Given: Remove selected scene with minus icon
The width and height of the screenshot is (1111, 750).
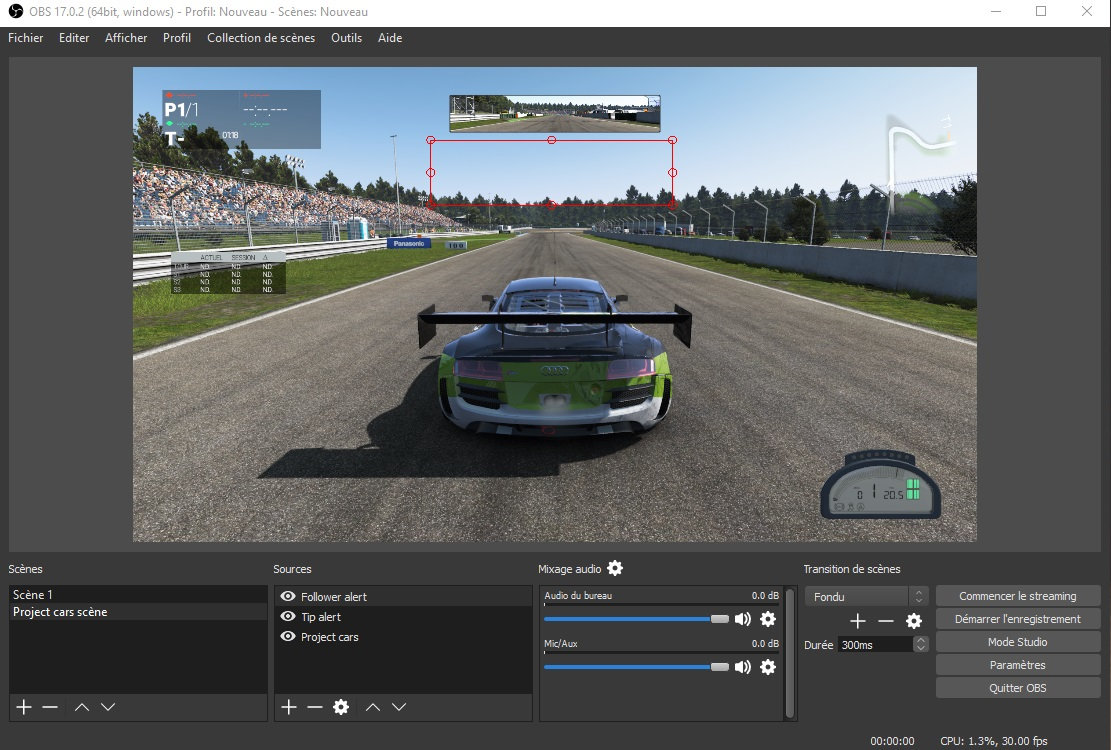Looking at the screenshot, I should [x=50, y=707].
